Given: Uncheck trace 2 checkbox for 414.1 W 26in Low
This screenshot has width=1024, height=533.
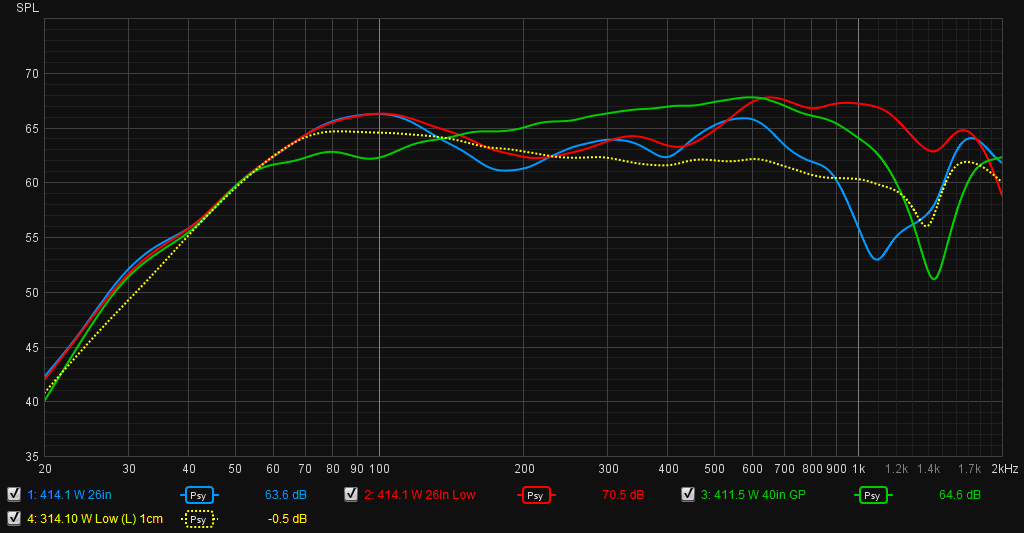Looking at the screenshot, I should tap(351, 494).
